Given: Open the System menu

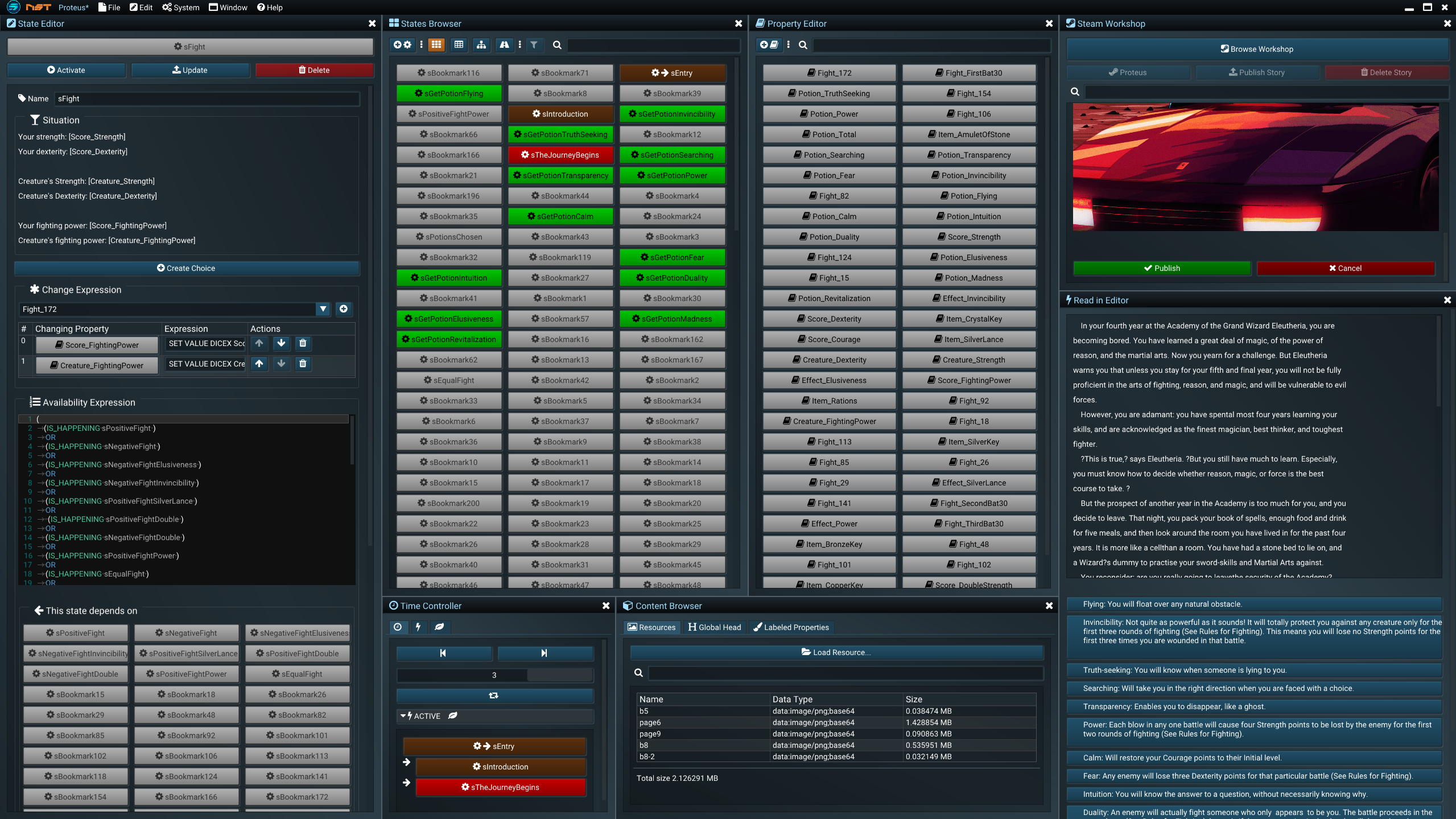Looking at the screenshot, I should pyautogui.click(x=181, y=7).
